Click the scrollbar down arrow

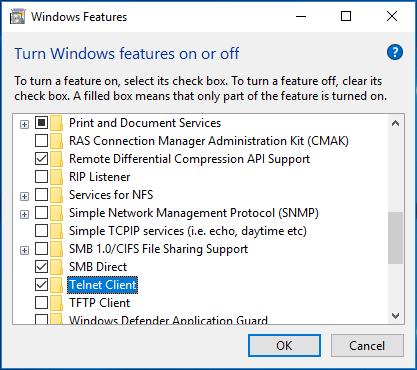click(x=396, y=315)
